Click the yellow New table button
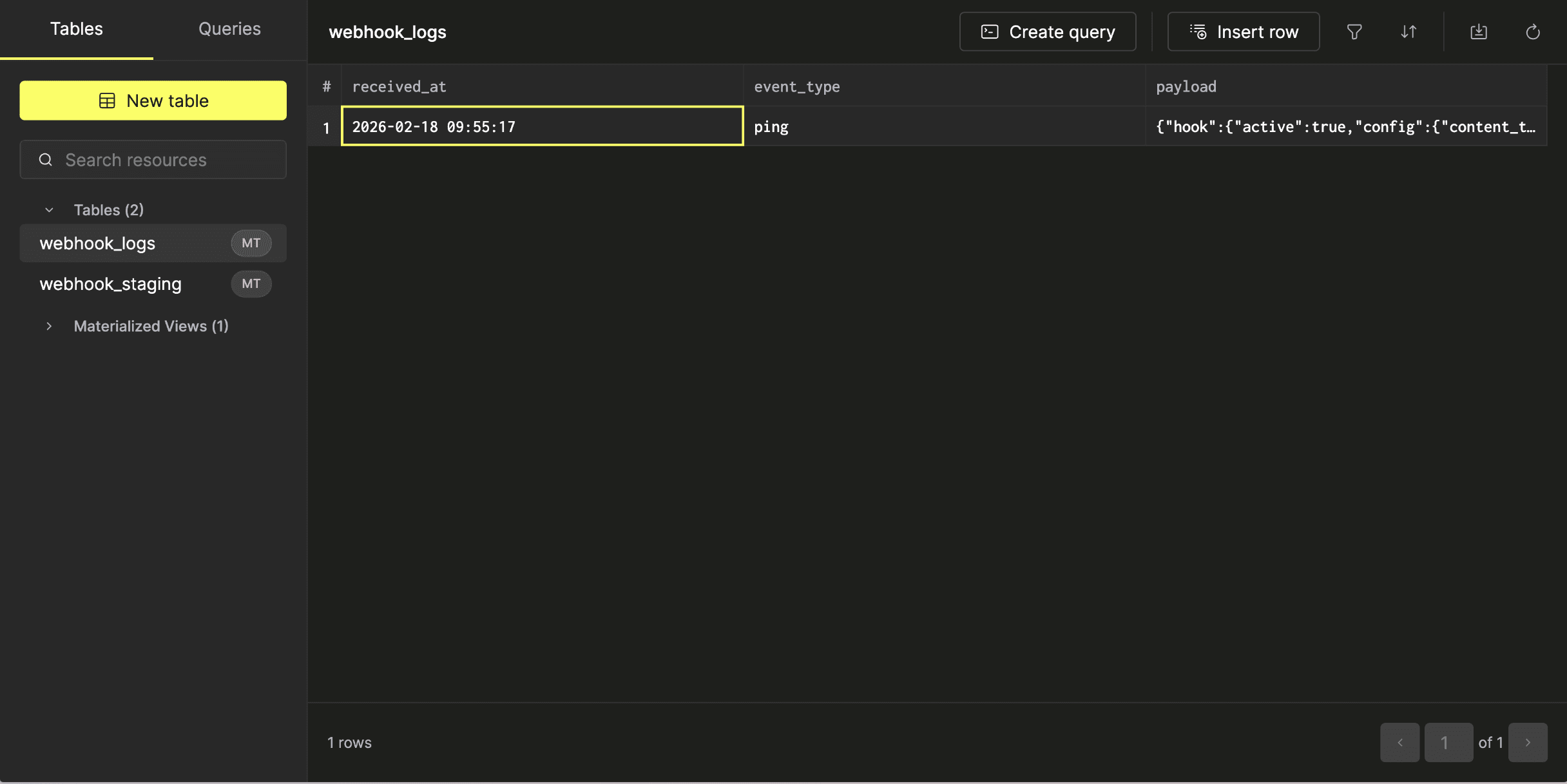1567x784 pixels. point(153,100)
